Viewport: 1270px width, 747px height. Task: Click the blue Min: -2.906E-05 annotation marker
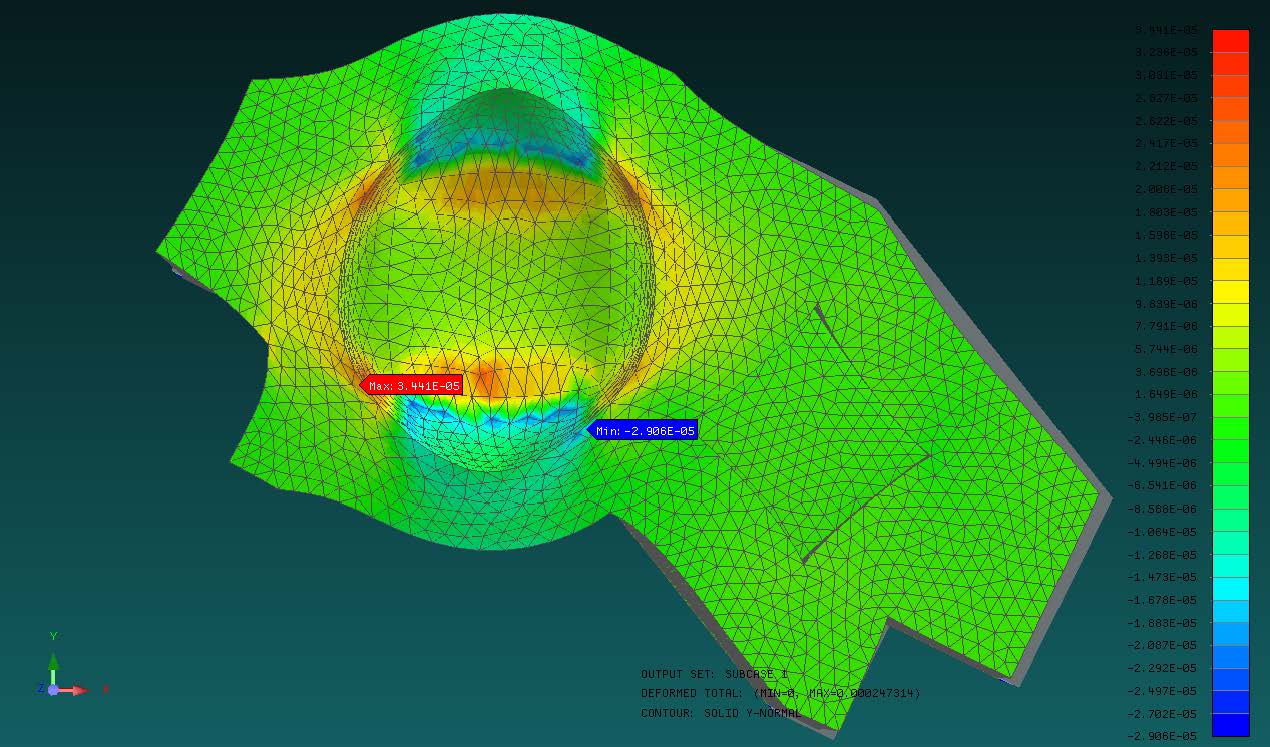pyautogui.click(x=646, y=429)
